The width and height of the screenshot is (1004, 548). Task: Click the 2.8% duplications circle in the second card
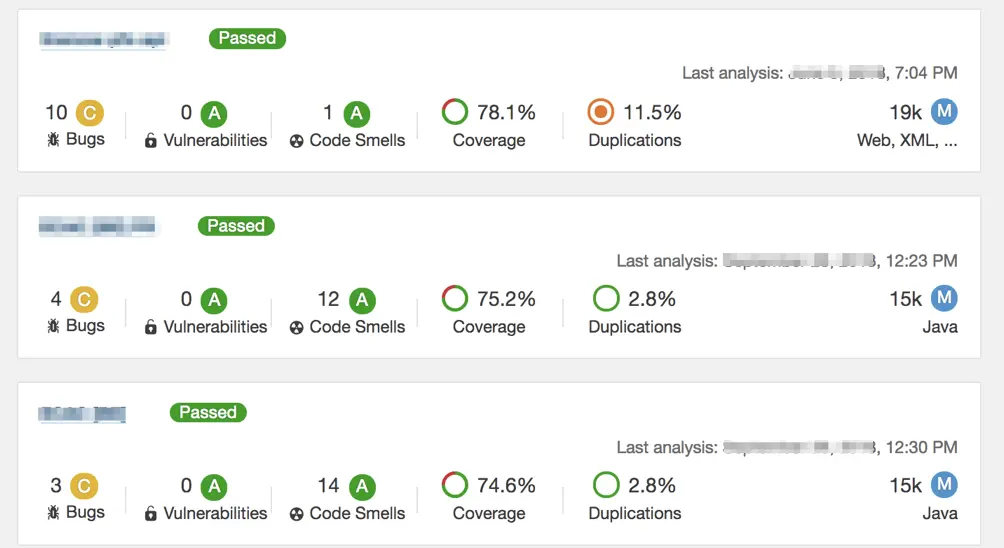click(606, 299)
